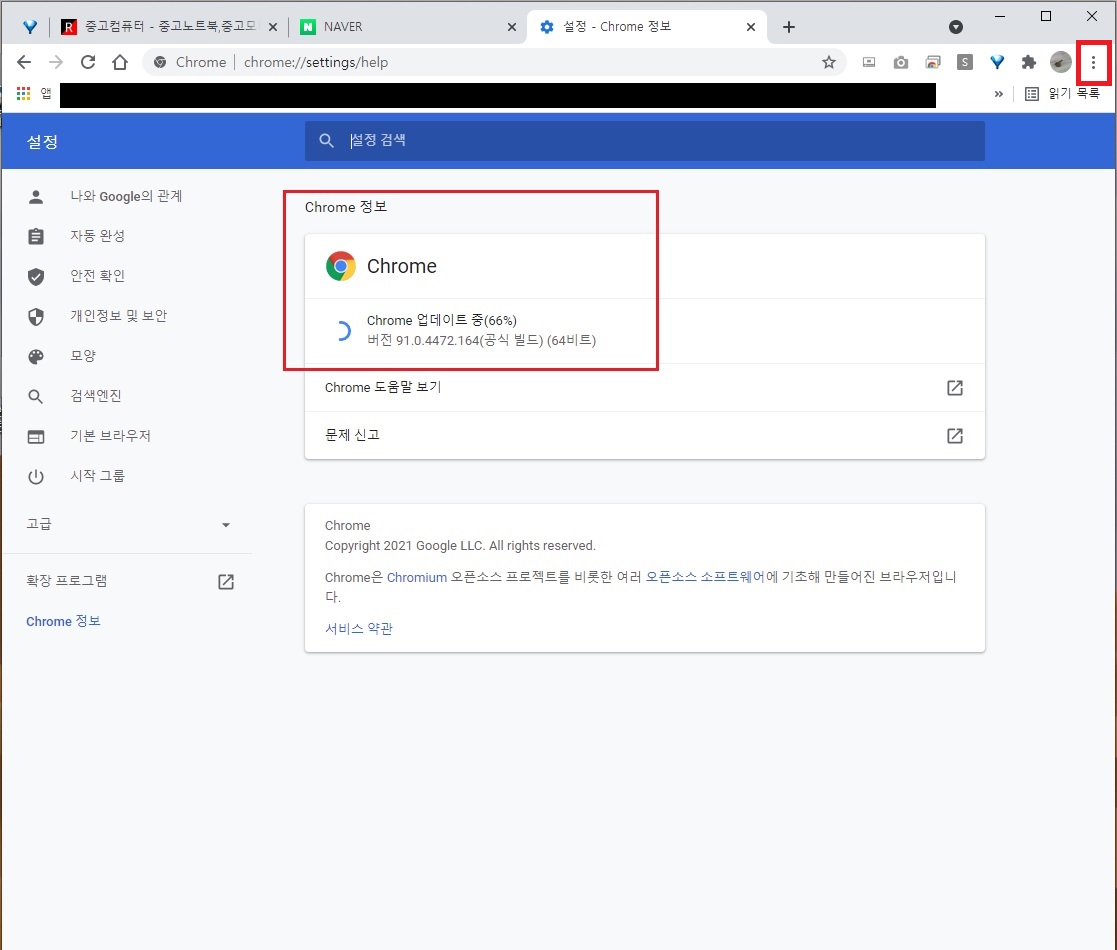
Task: Click the site info icon in address bar
Action: click(160, 62)
